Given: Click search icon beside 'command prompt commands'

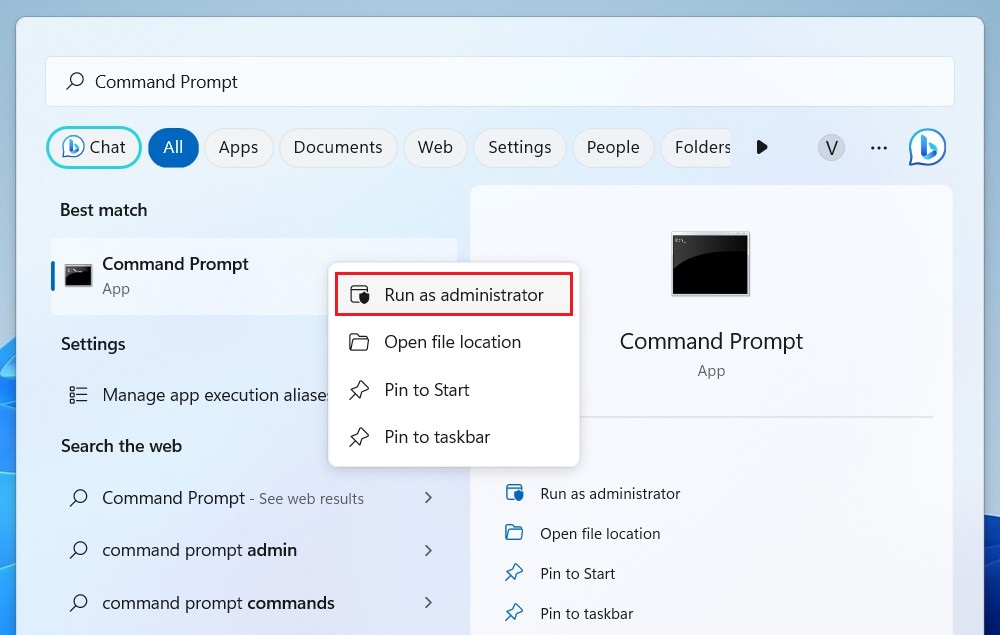Looking at the screenshot, I should (78, 602).
